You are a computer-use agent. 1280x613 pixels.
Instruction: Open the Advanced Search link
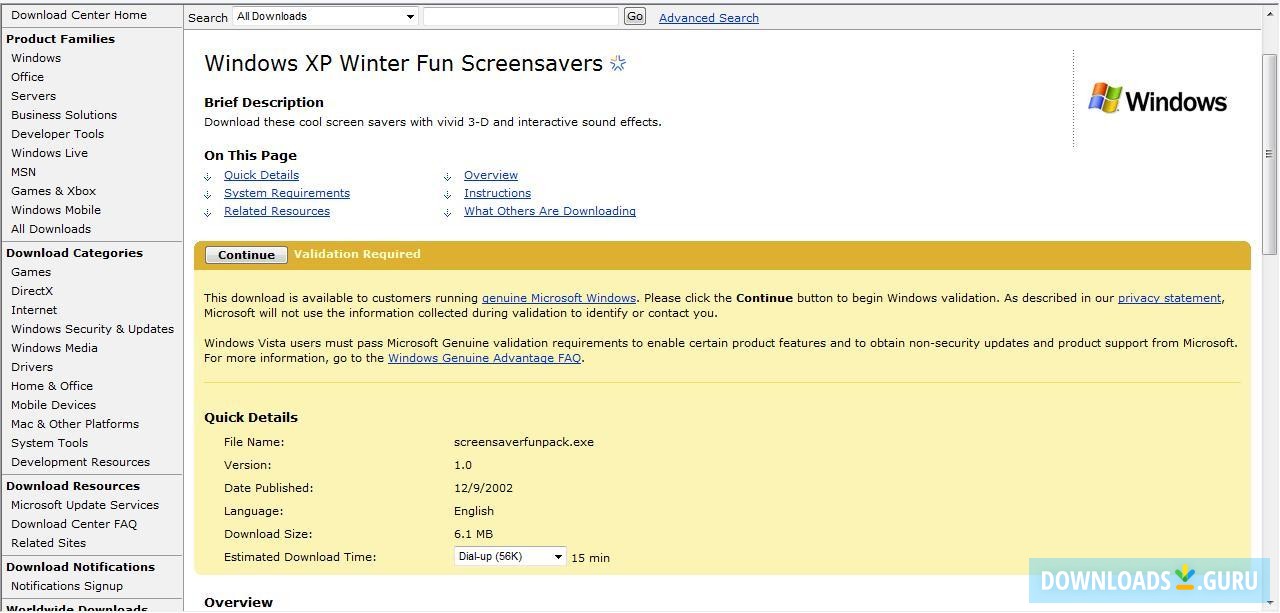[709, 18]
